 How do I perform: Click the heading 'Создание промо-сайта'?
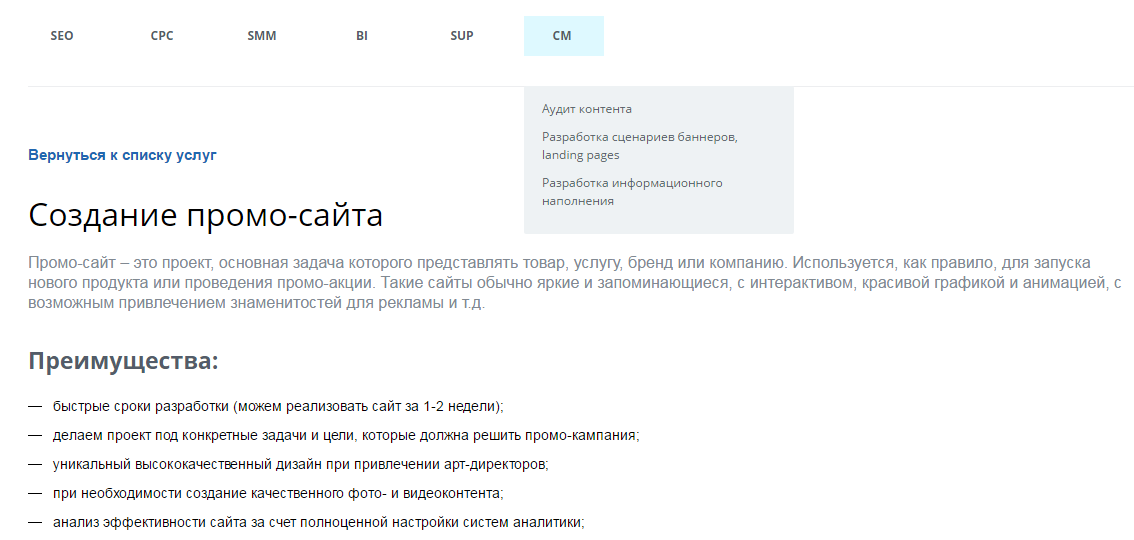click(x=205, y=215)
